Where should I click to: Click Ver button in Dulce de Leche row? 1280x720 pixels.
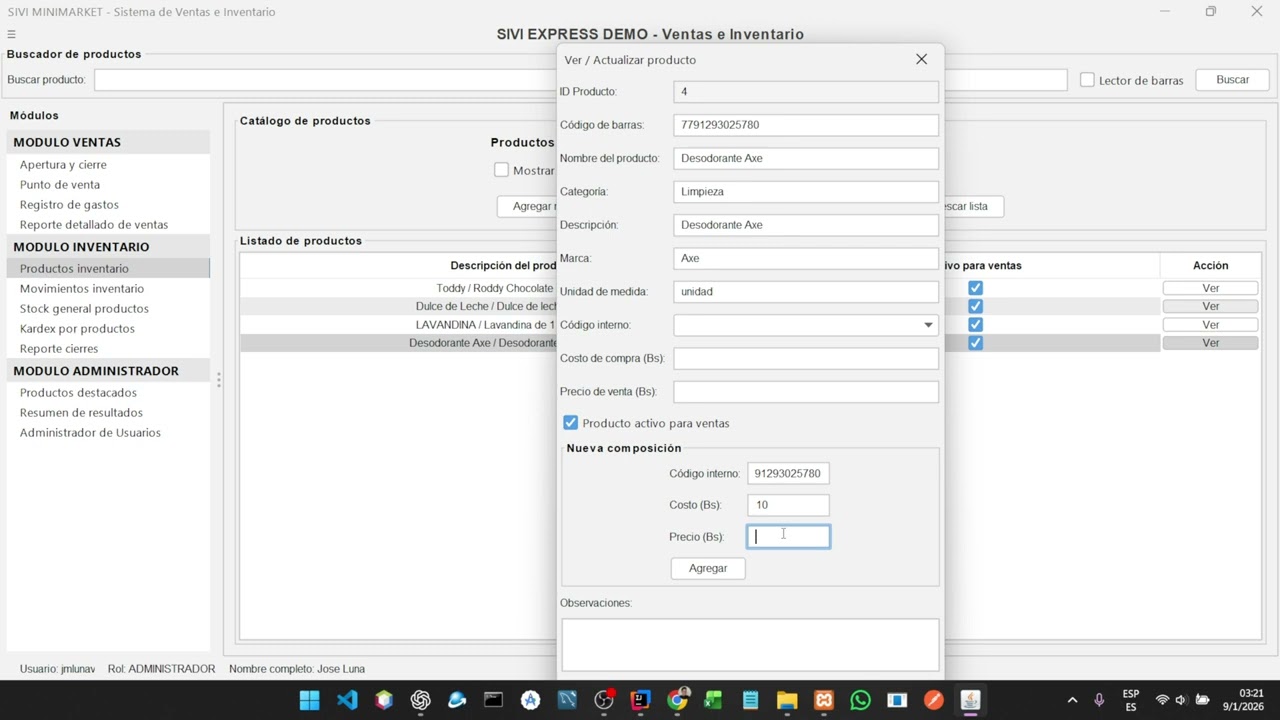click(x=1210, y=306)
